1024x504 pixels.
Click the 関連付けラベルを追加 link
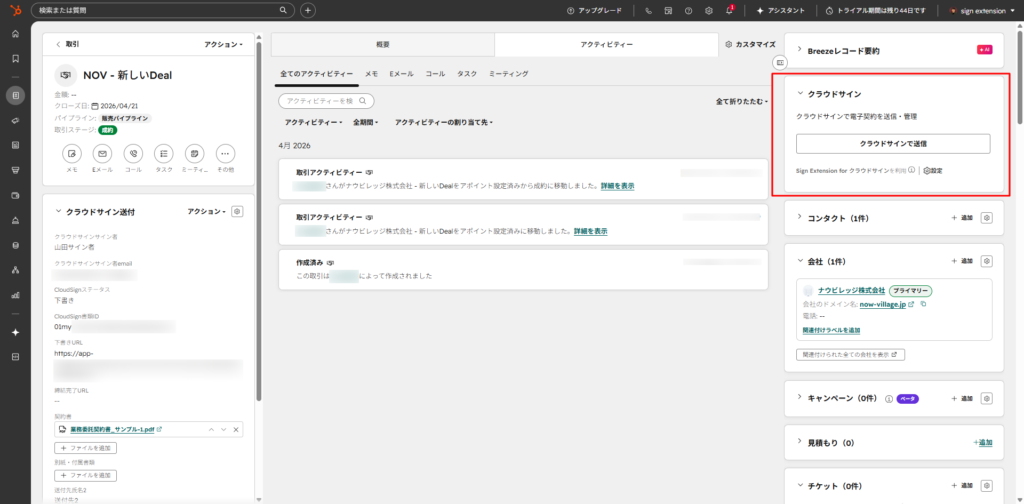831,330
